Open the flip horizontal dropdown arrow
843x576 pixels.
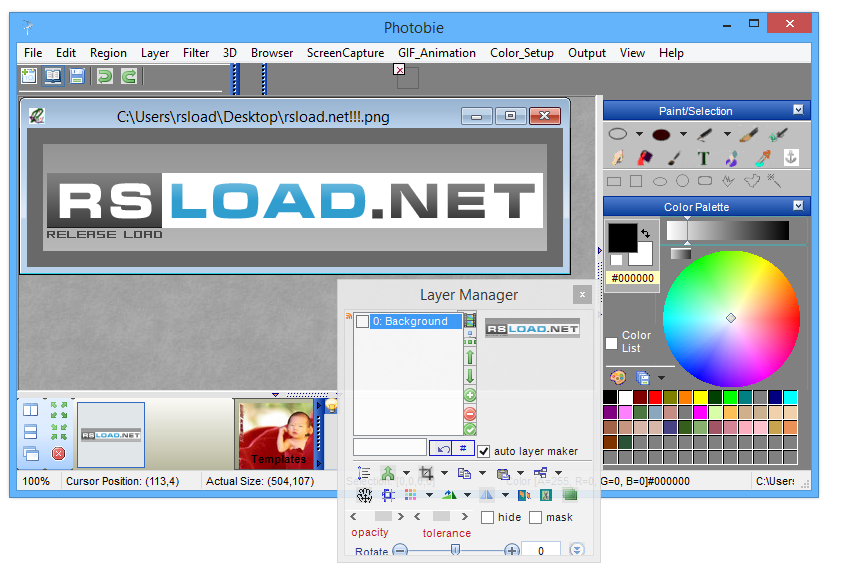[505, 495]
